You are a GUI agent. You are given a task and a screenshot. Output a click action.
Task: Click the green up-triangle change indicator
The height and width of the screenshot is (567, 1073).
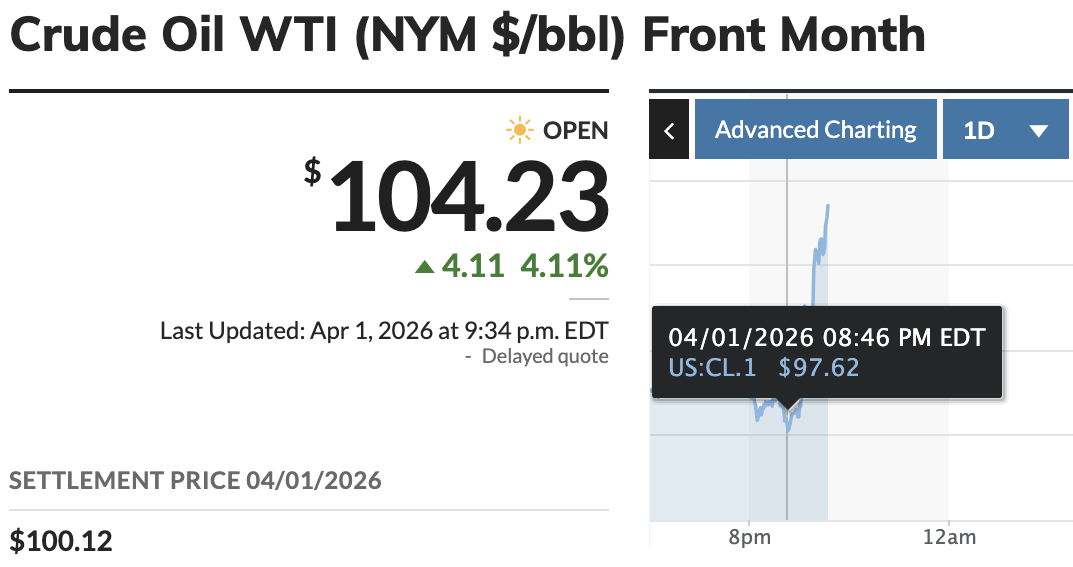425,266
